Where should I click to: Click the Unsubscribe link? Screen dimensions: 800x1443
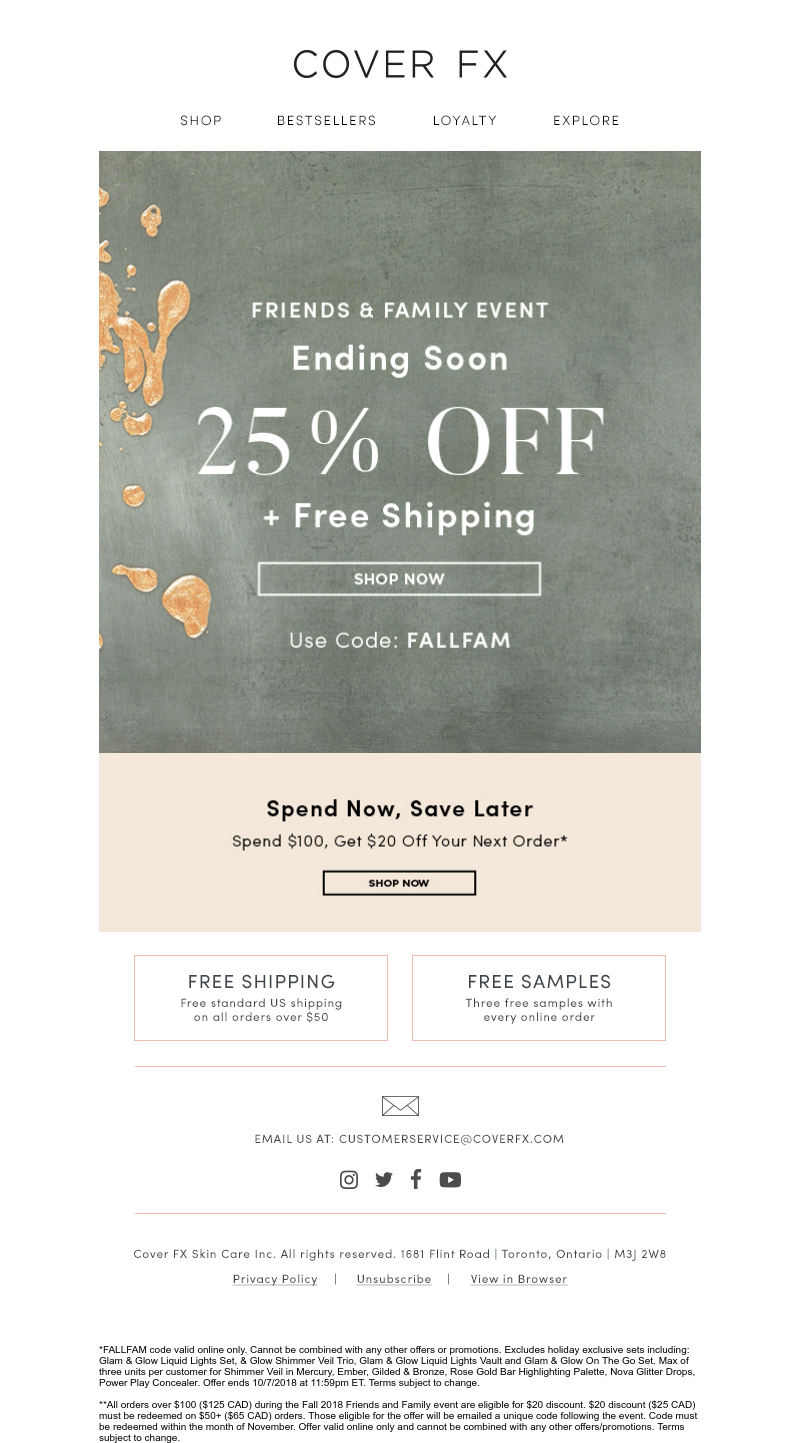point(394,1280)
